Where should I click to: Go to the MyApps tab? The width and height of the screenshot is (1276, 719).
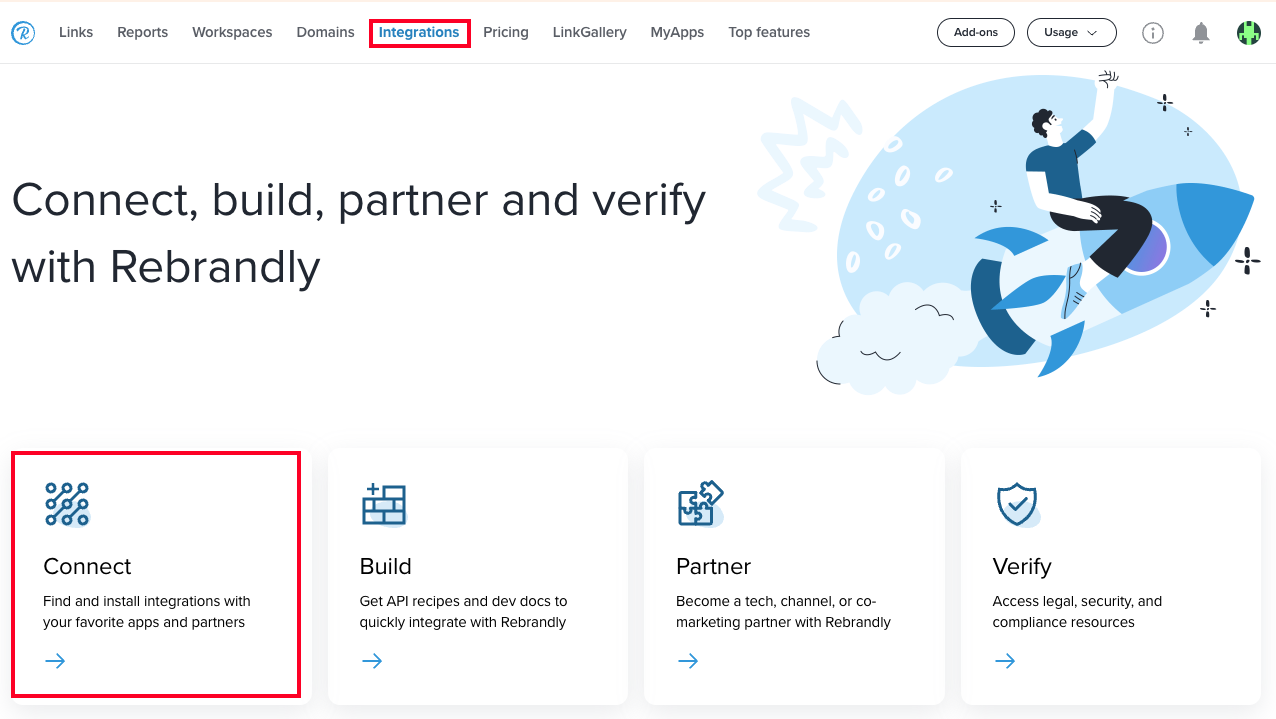pos(677,33)
